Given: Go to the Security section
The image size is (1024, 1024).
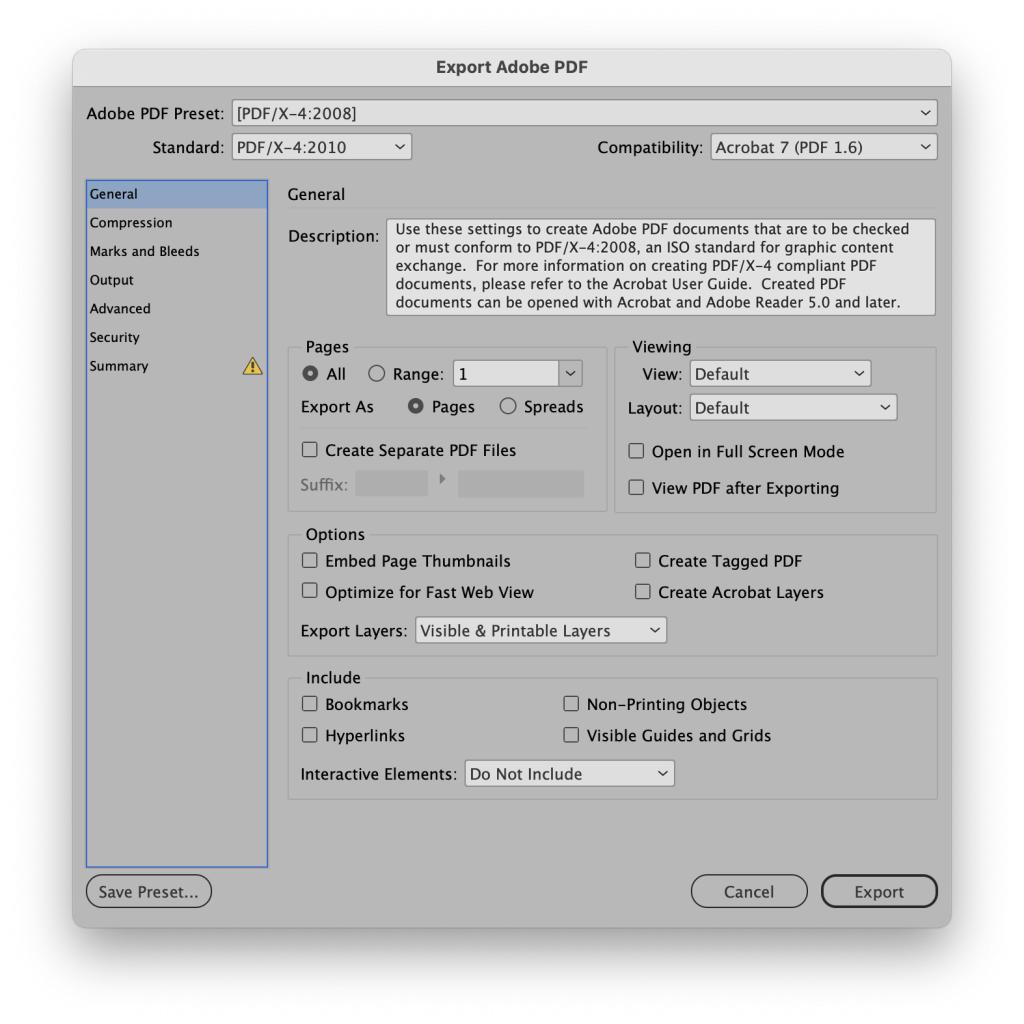Looking at the screenshot, I should click(x=115, y=338).
